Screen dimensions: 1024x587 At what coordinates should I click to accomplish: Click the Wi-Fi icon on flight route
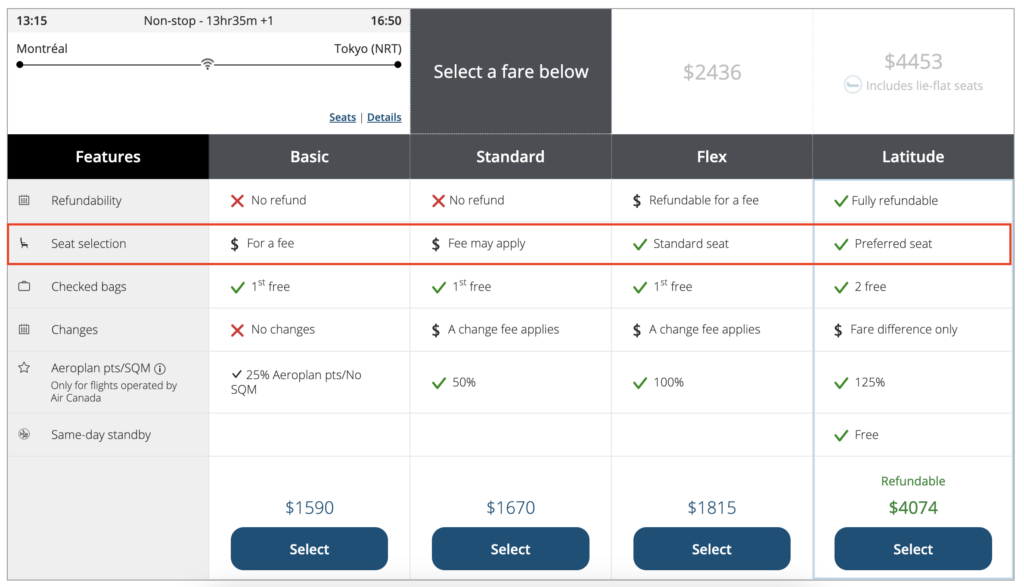207,64
